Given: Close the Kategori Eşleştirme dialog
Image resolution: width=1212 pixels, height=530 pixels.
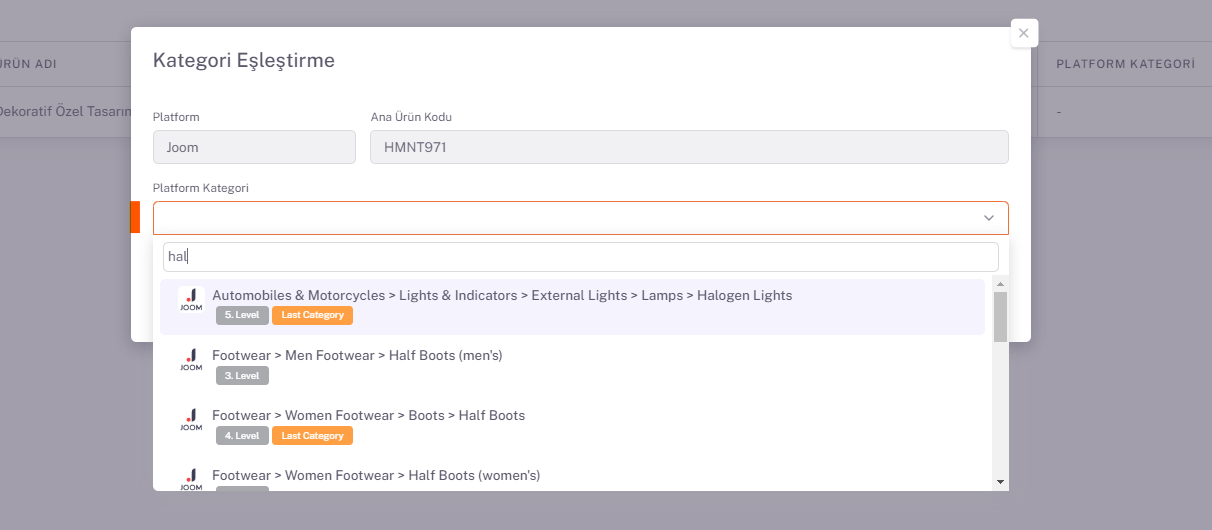Looking at the screenshot, I should [1023, 33].
